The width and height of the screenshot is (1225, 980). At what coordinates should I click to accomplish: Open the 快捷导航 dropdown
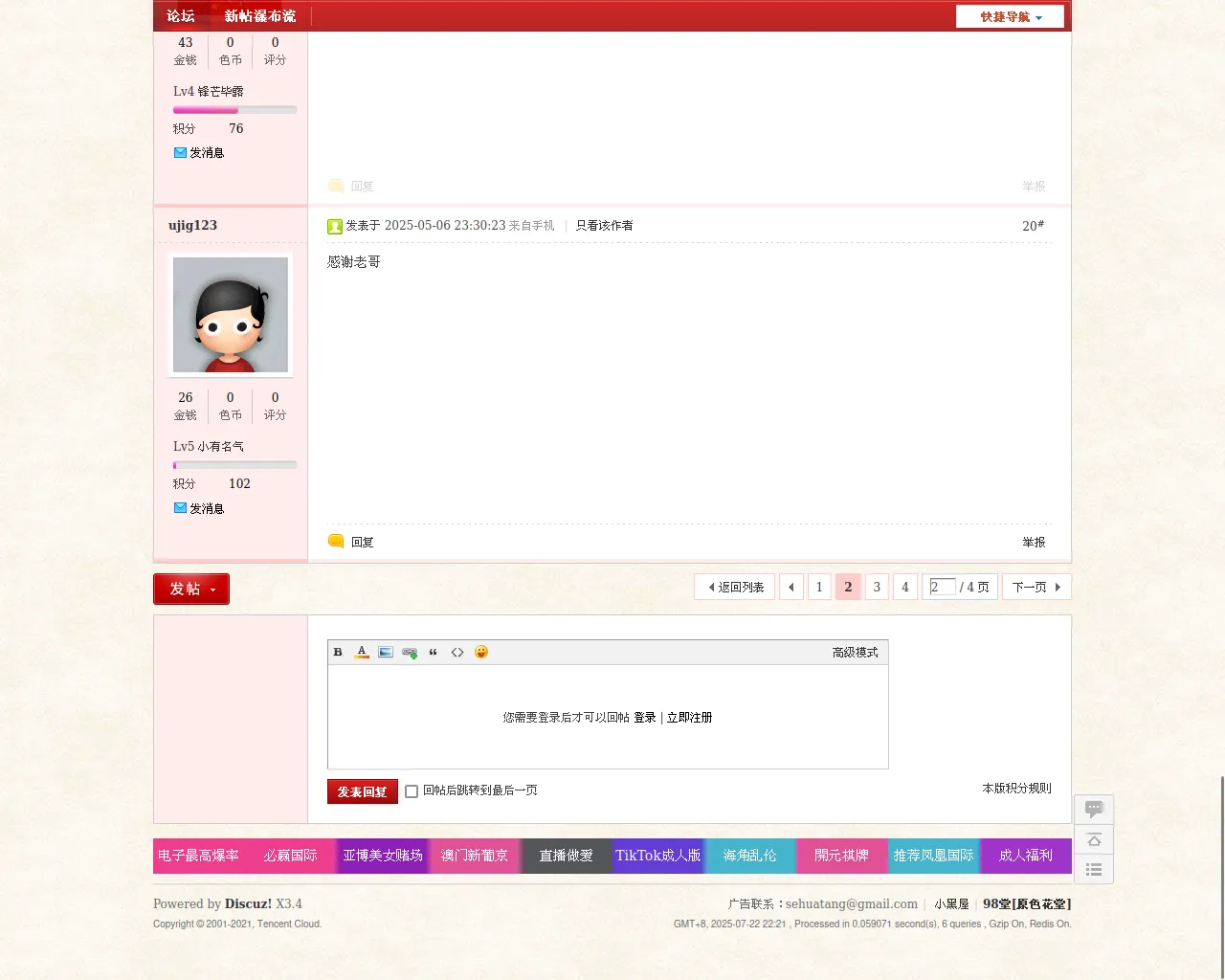[1010, 16]
